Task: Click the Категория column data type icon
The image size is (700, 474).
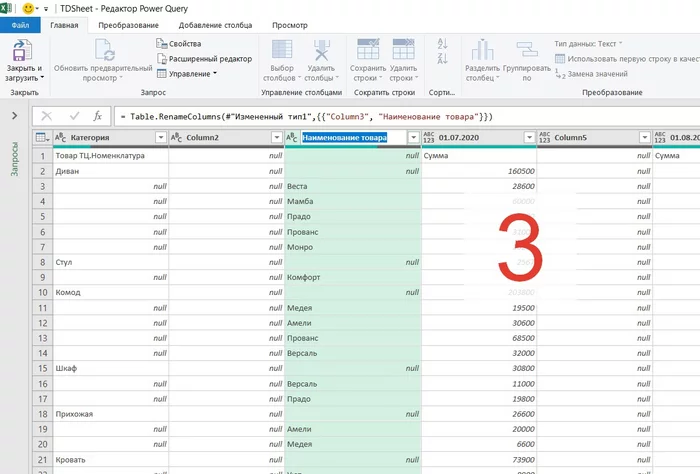Action: point(60,137)
